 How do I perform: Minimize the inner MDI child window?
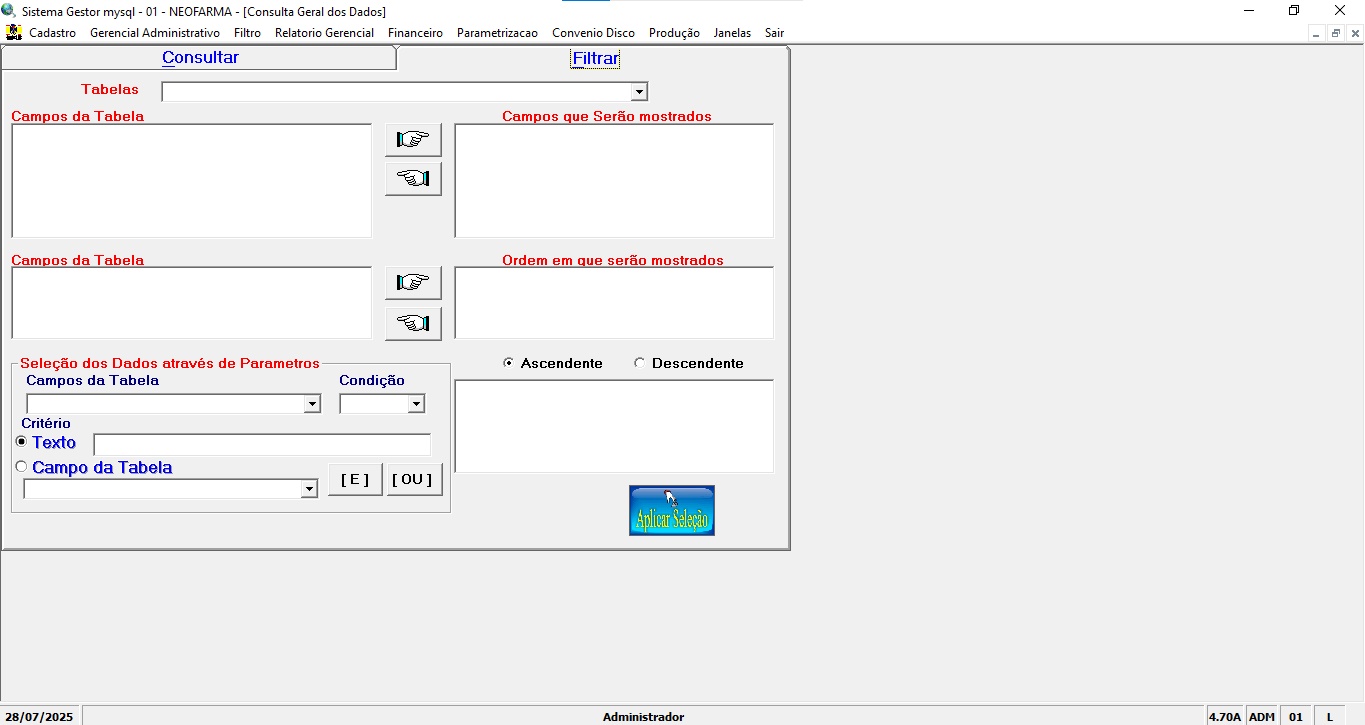pos(1316,33)
